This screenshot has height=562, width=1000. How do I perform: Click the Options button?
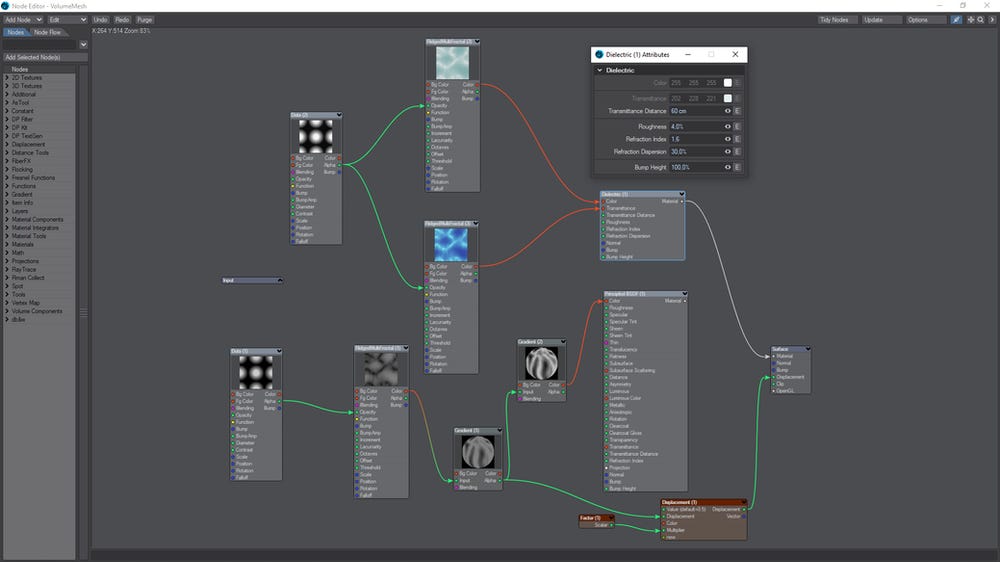(x=925, y=20)
